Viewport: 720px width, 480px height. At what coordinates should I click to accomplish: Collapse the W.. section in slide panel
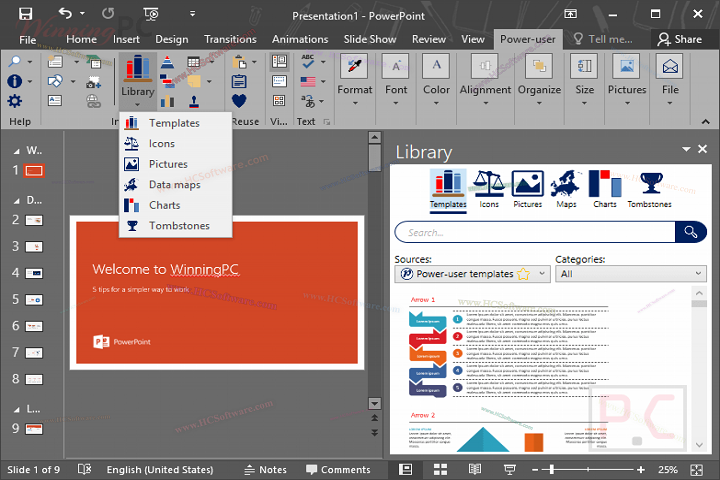pyautogui.click(x=17, y=151)
